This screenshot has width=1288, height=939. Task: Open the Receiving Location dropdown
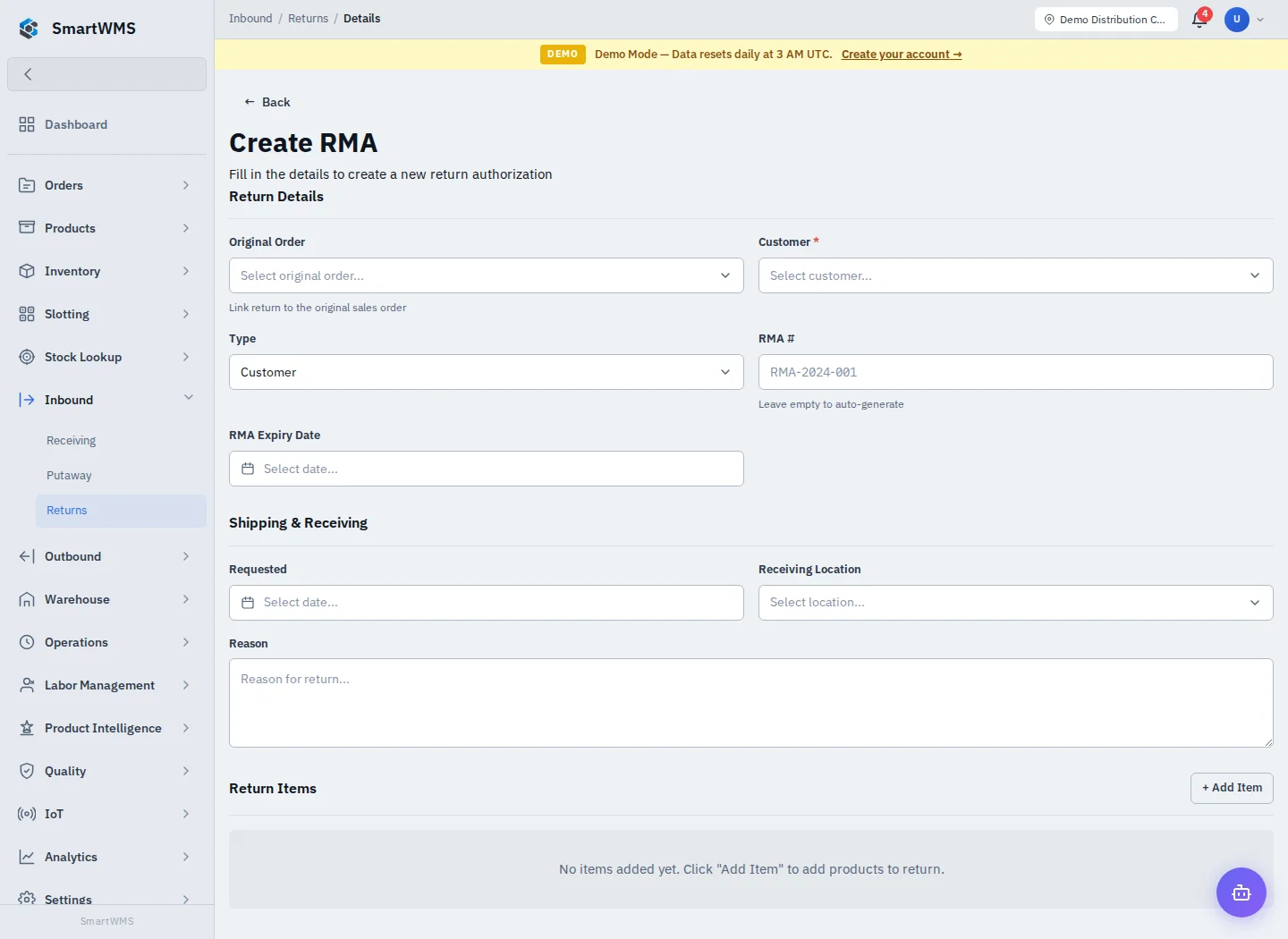click(1016, 603)
